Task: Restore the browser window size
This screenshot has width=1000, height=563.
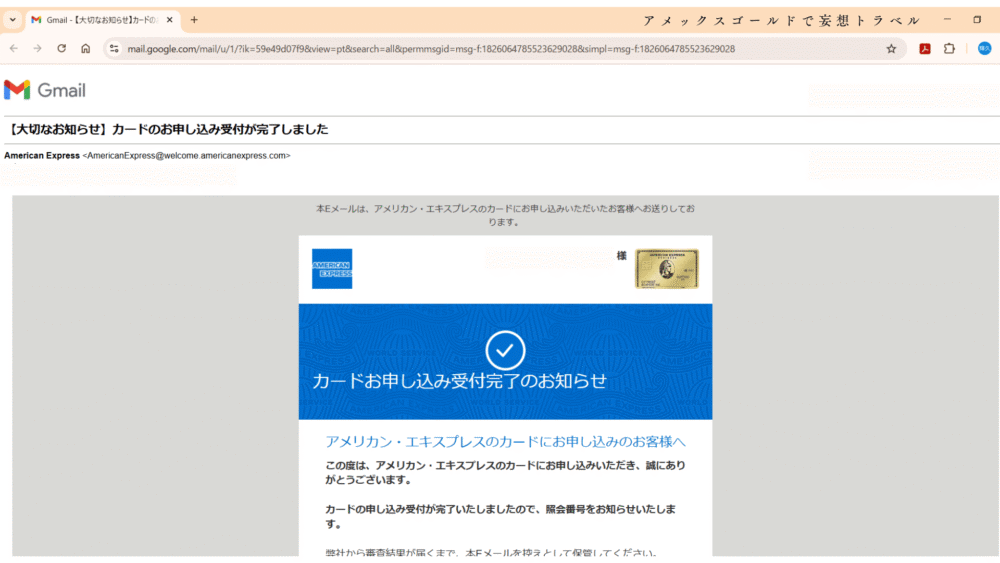Action: [977, 20]
